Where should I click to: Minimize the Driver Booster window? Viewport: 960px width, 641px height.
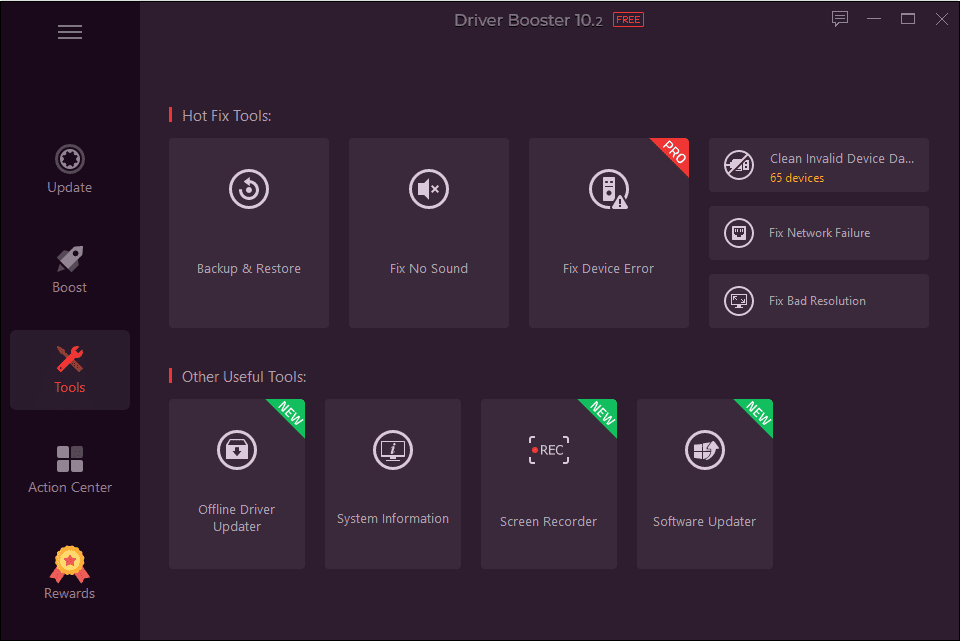pyautogui.click(x=874, y=19)
